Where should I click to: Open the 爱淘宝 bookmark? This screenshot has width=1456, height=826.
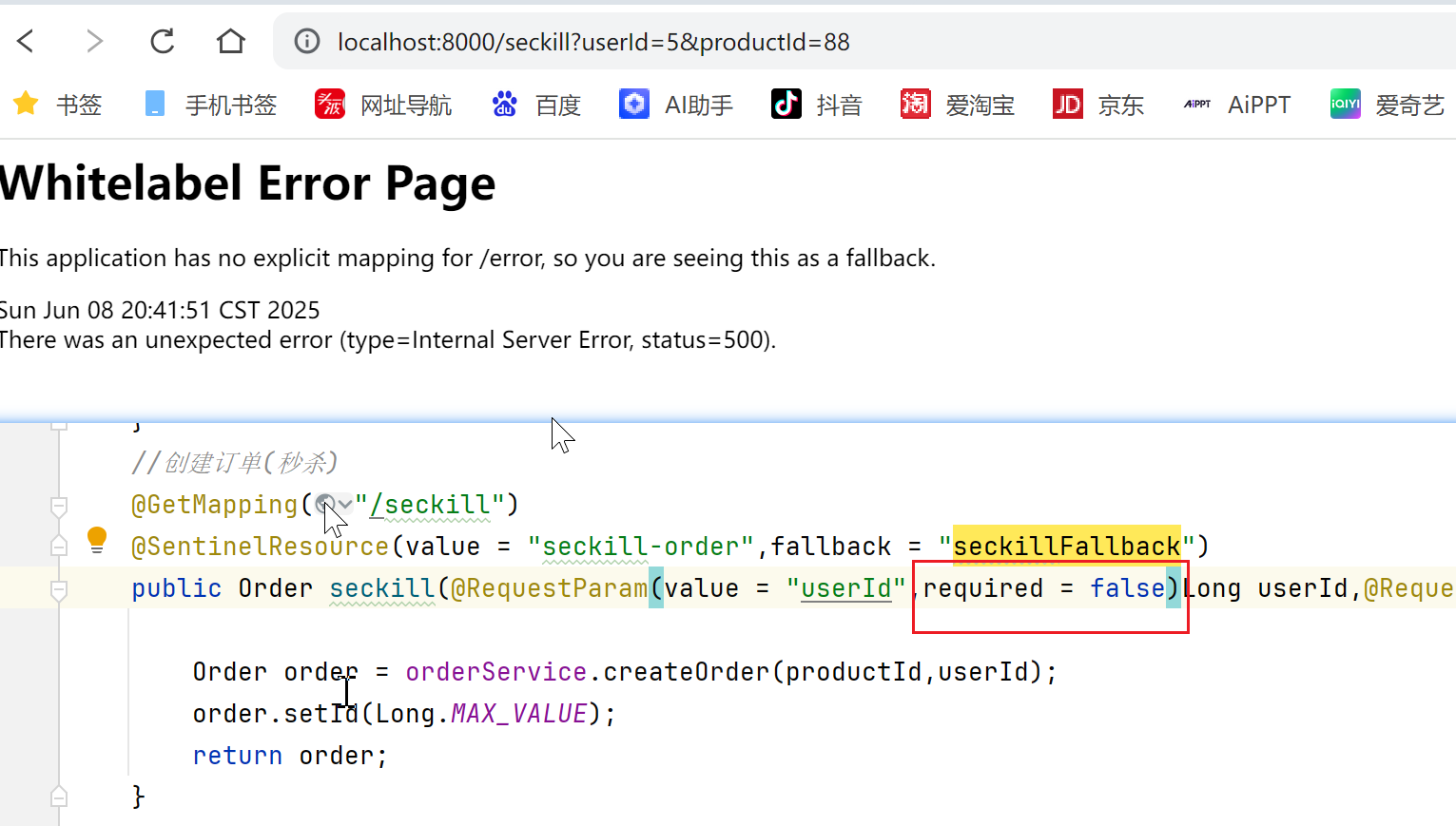(x=958, y=105)
